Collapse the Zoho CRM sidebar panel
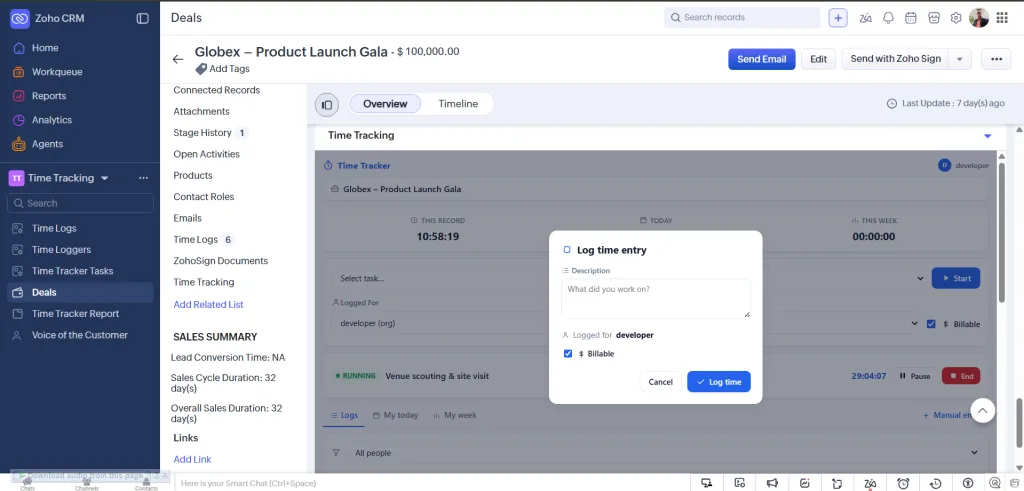Image resolution: width=1024 pixels, height=491 pixels. click(142, 18)
